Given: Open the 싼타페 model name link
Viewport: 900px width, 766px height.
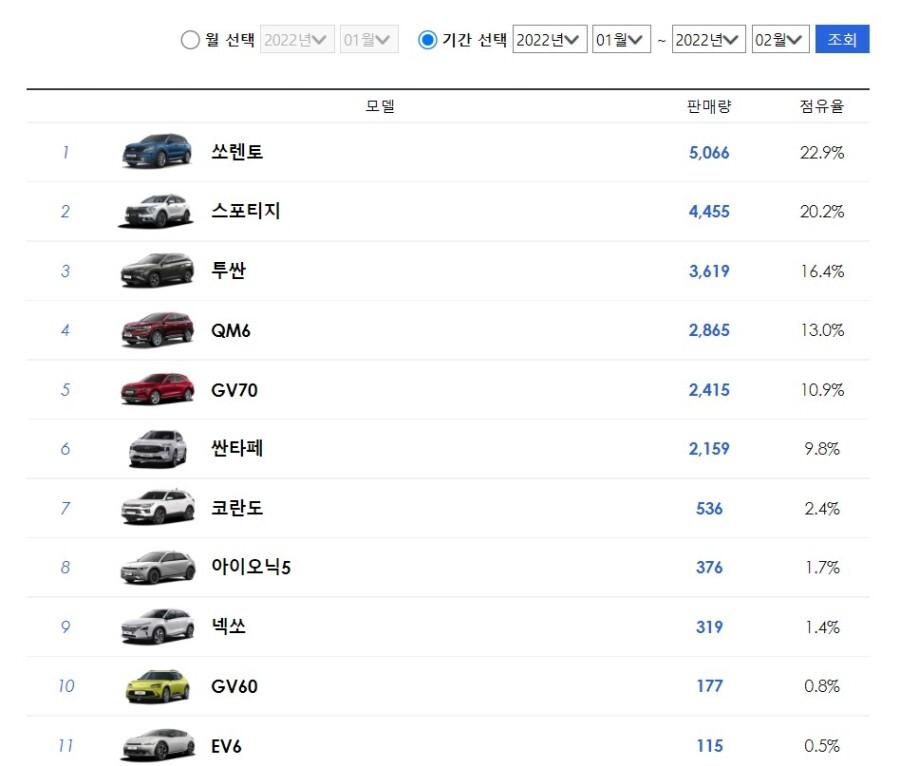Looking at the screenshot, I should pyautogui.click(x=237, y=448).
